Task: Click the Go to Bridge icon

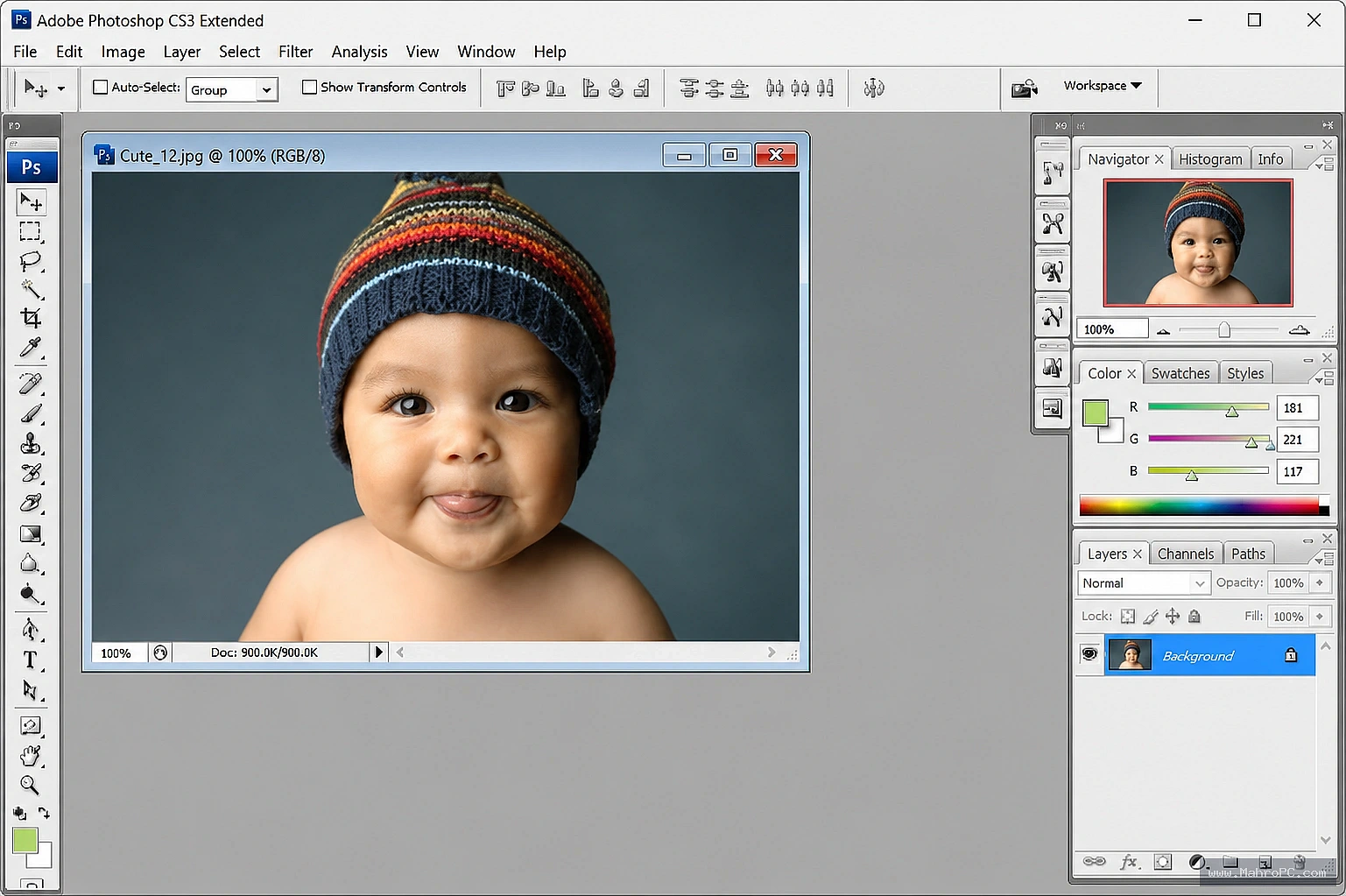Action: coord(1025,88)
